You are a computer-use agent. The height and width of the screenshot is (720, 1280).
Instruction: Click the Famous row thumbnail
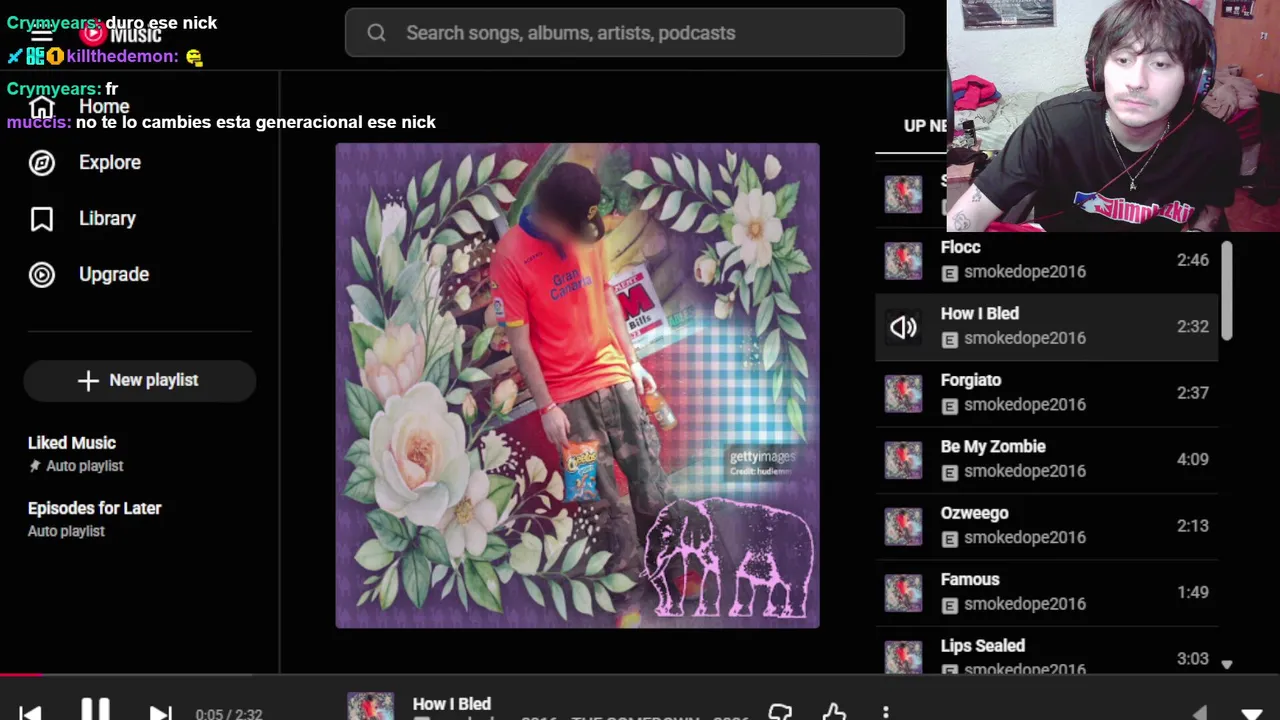pyautogui.click(x=903, y=592)
